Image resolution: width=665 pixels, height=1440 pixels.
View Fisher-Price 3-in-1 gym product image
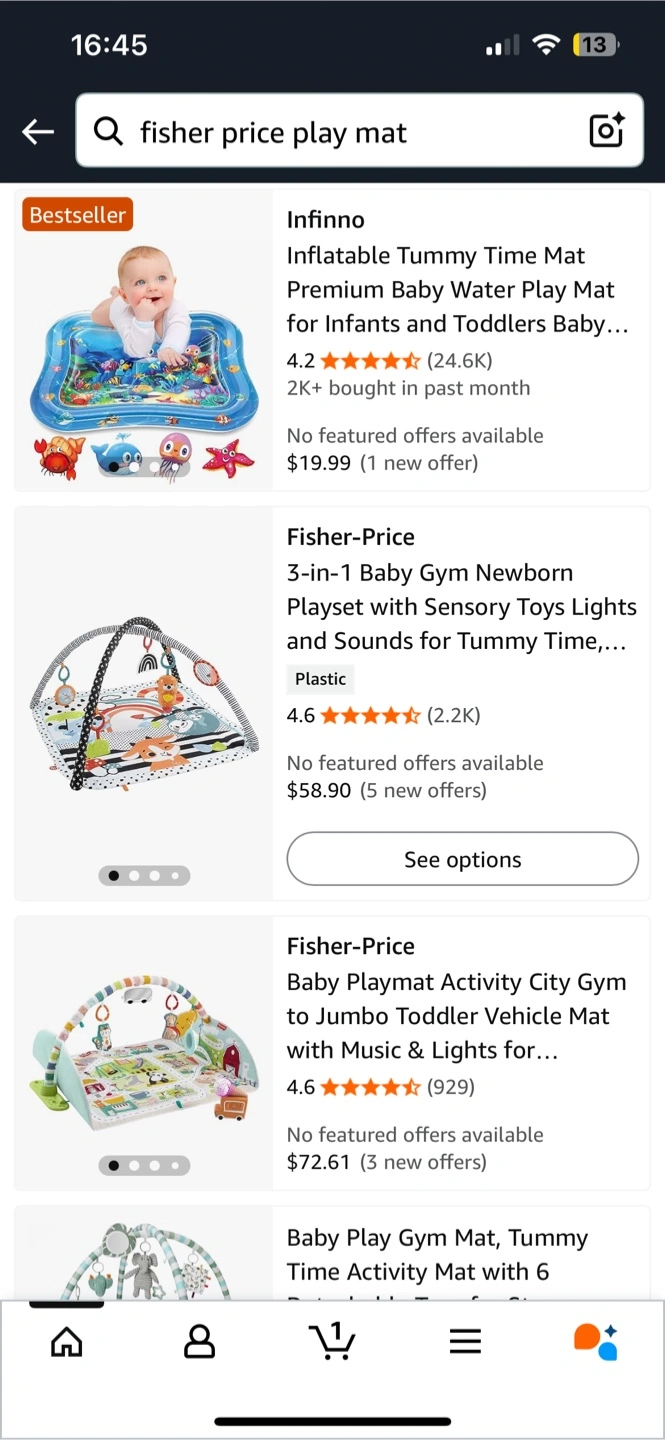[144, 703]
